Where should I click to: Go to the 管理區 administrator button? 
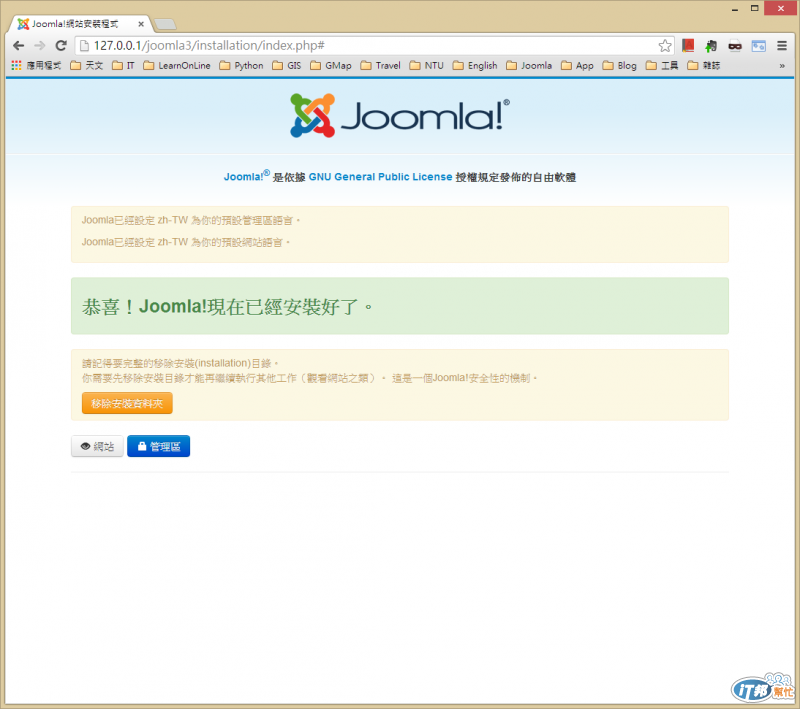tap(159, 446)
